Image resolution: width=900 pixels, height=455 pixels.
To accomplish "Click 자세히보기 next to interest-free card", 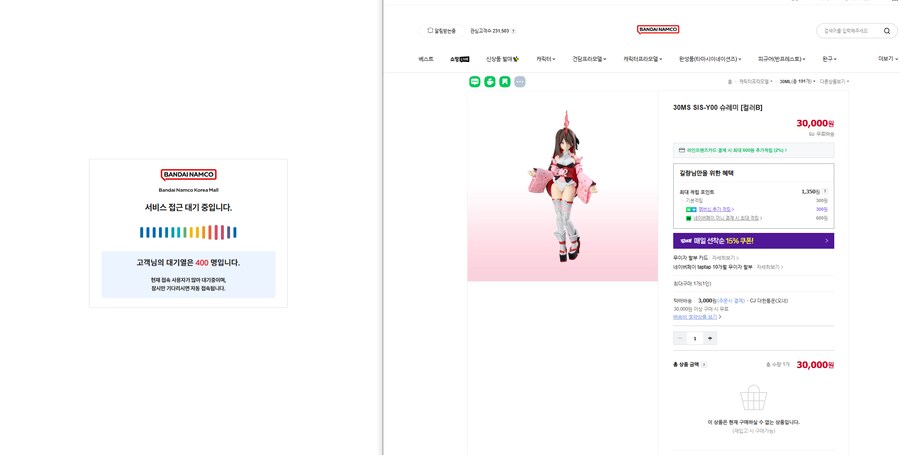I will [725, 258].
